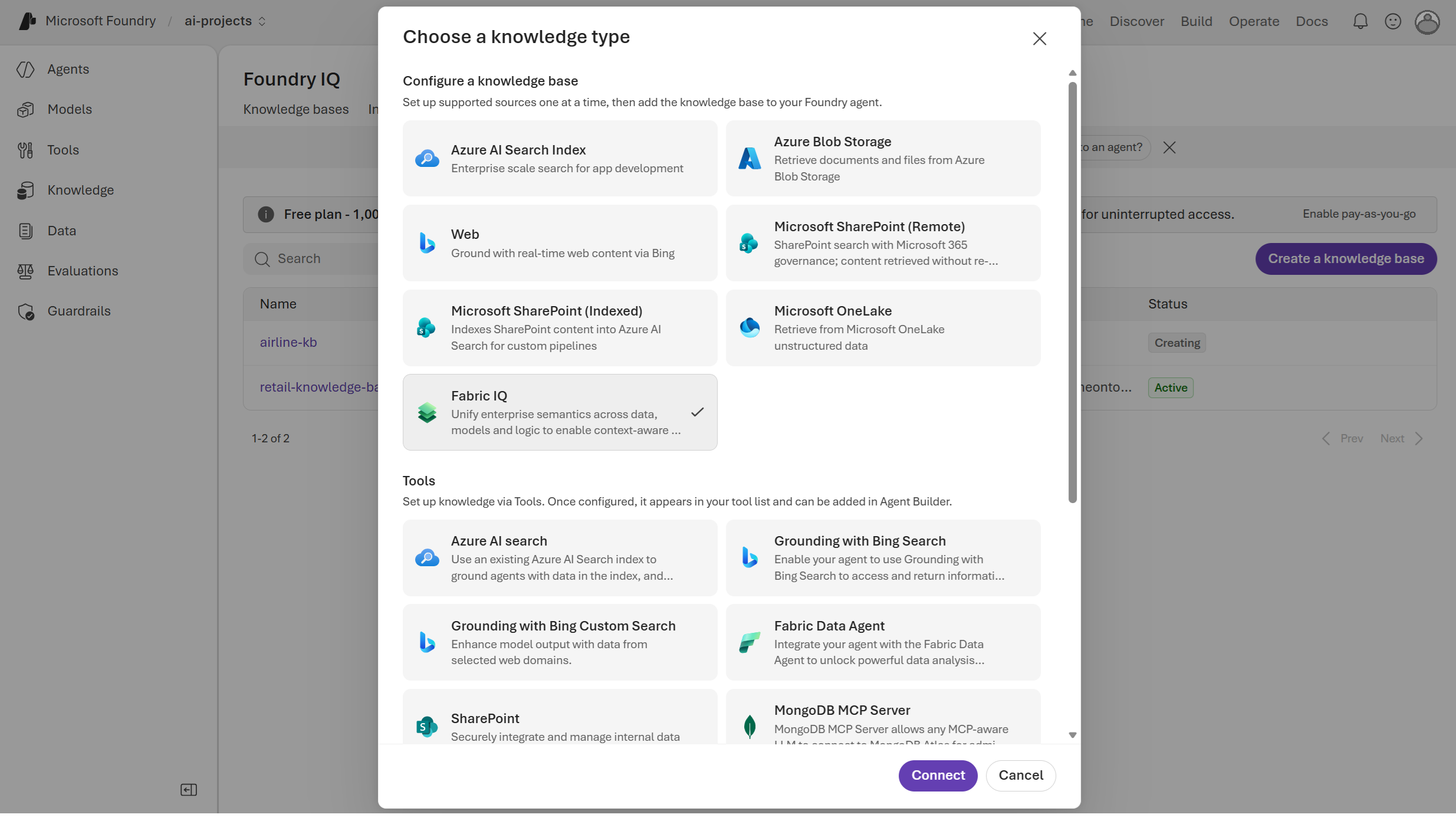Click the Azure AI search tool icon
Image resolution: width=1456 pixels, height=821 pixels.
427,558
